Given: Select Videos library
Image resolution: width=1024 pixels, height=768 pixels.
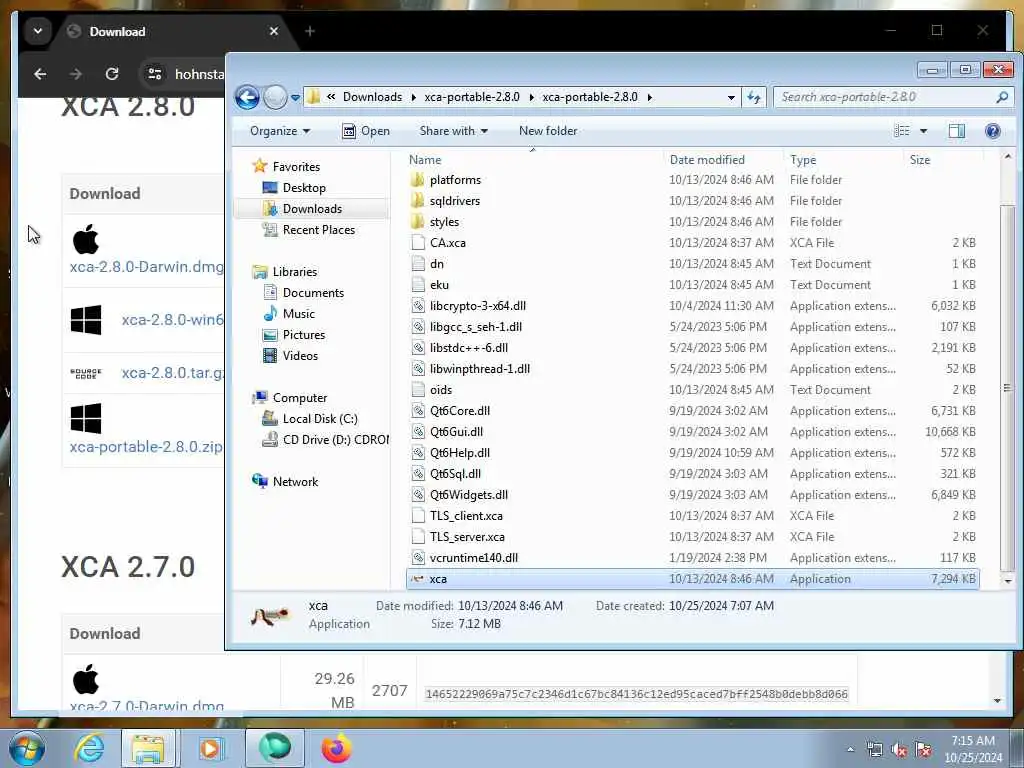Looking at the screenshot, I should tap(290, 356).
